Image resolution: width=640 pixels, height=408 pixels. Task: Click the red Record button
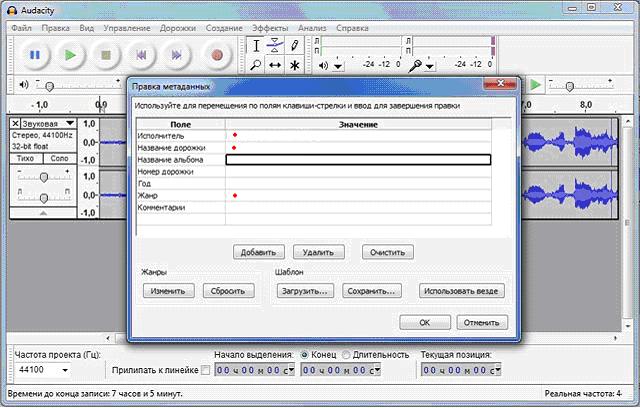[x=215, y=56]
